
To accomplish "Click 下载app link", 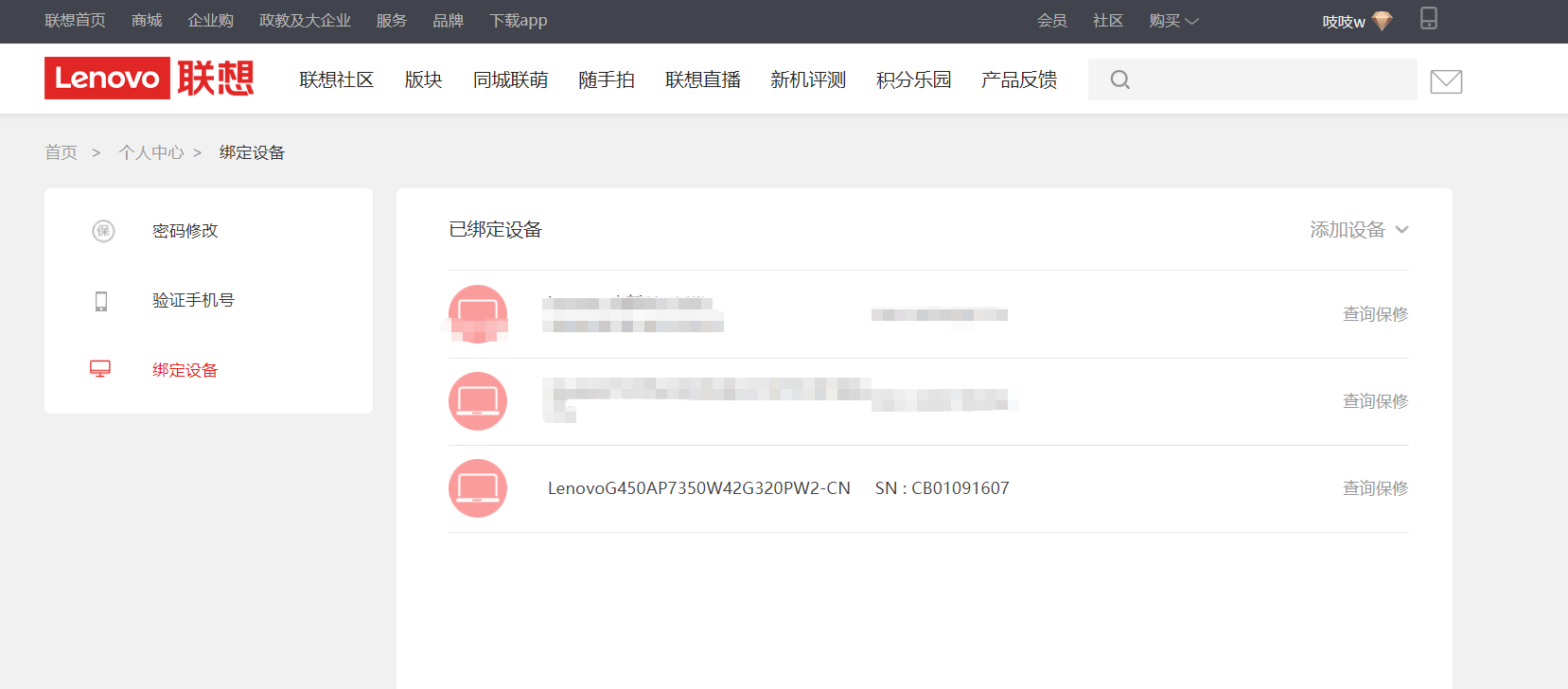I will [x=518, y=21].
